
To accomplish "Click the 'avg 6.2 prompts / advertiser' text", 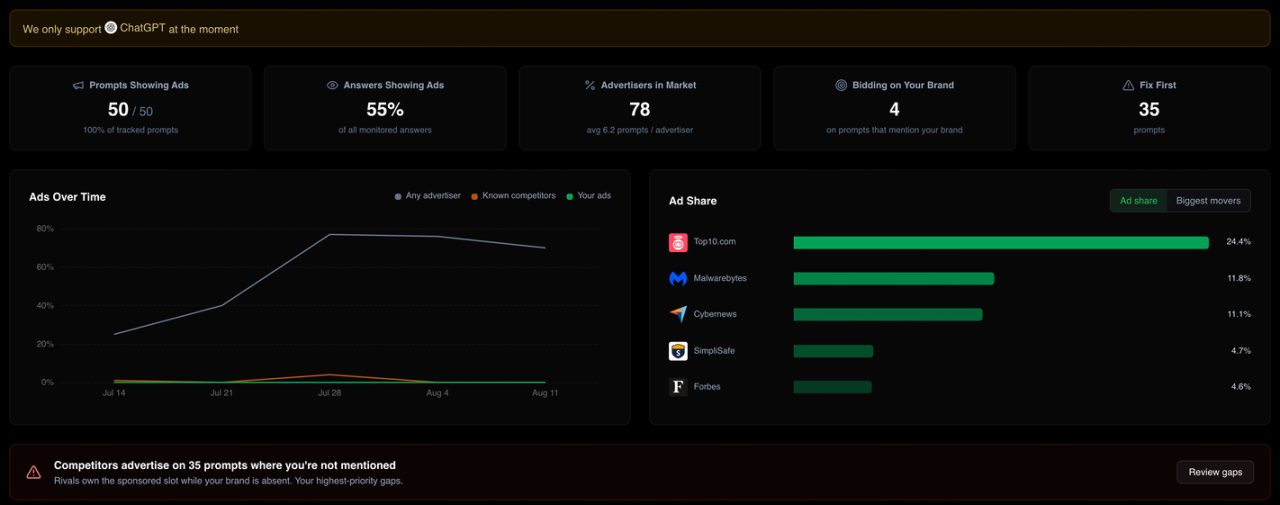I will pyautogui.click(x=640, y=130).
